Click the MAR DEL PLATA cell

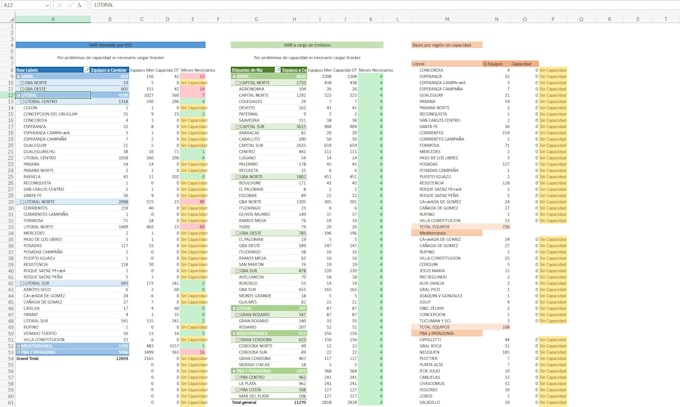coord(254,396)
